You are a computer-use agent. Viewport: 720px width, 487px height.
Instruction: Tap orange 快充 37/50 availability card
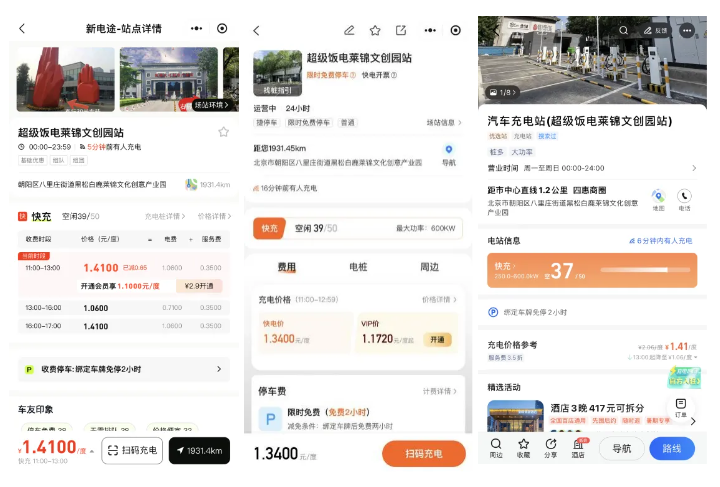(592, 270)
